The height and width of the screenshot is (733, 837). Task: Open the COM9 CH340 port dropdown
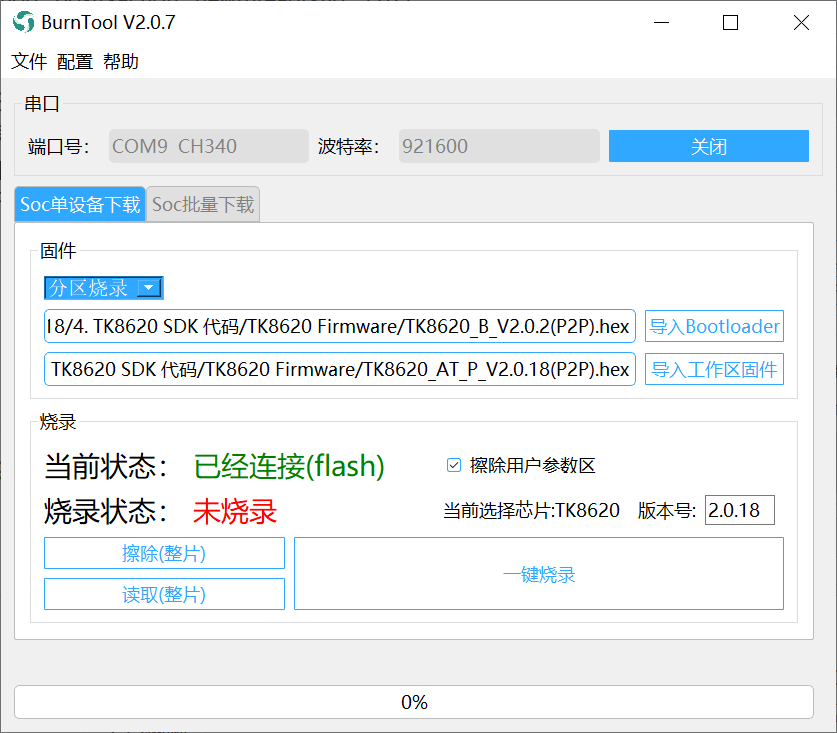click(209, 146)
